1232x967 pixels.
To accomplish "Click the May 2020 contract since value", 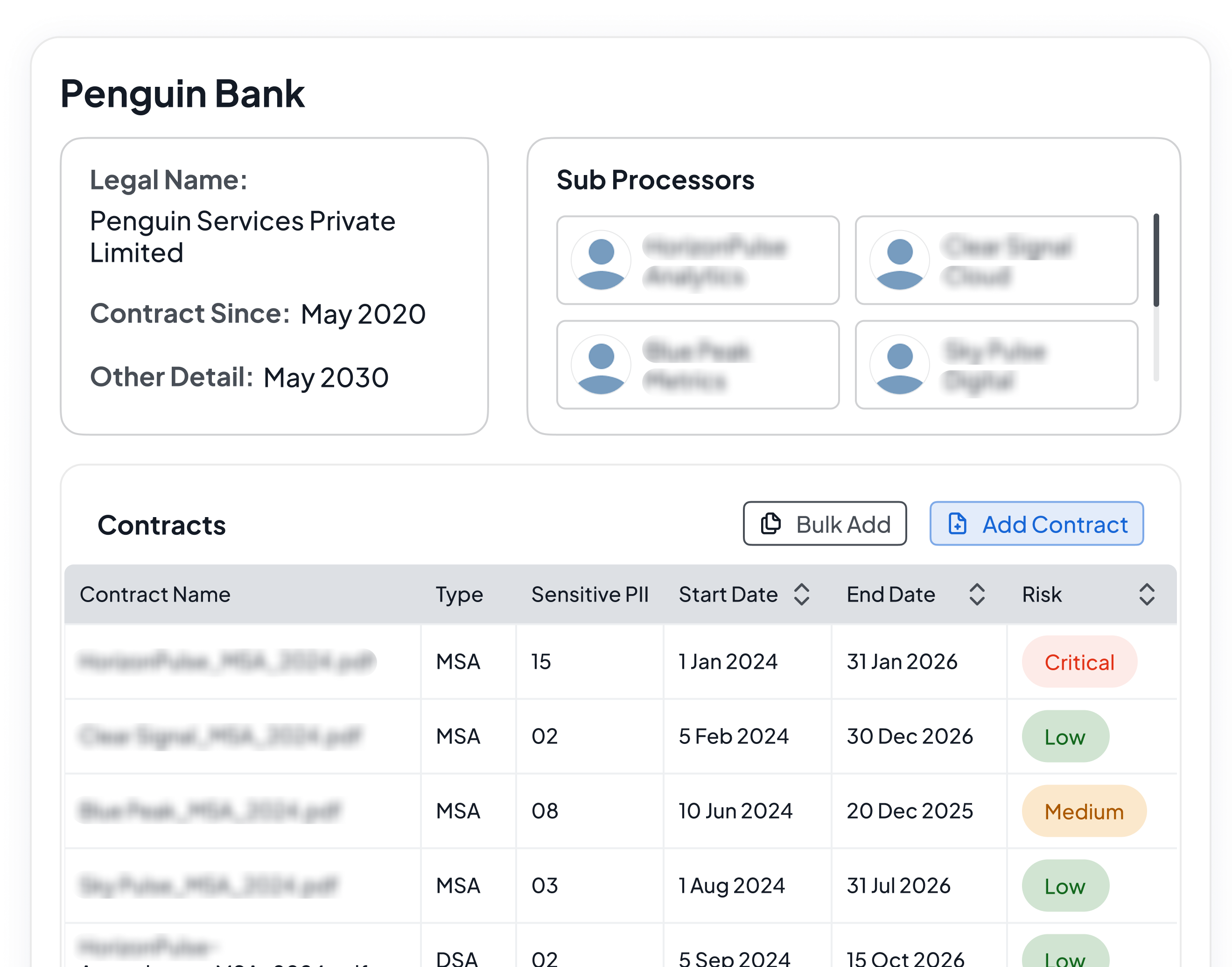I will tap(363, 315).
